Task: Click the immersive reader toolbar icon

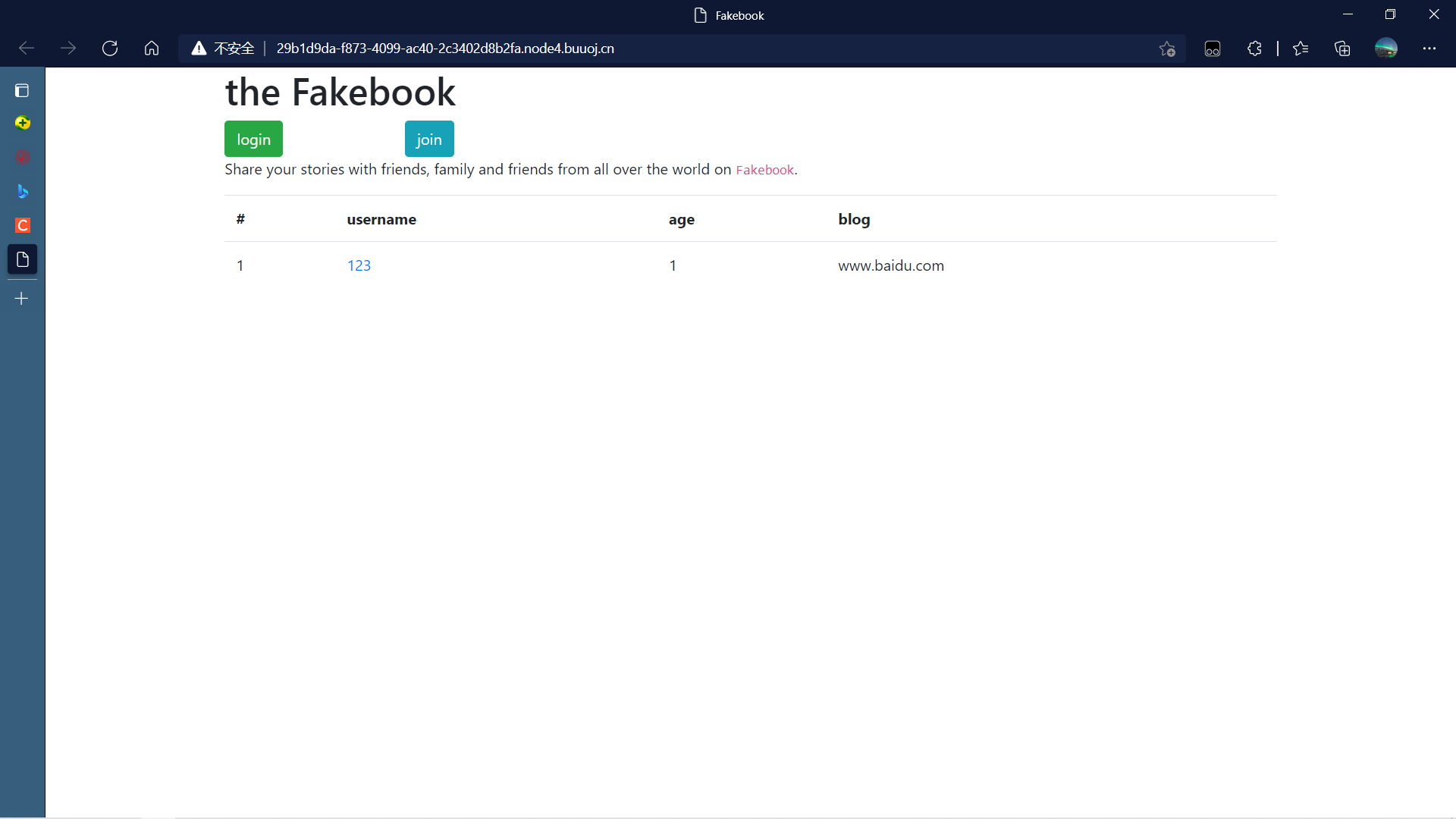Action: 1213,49
